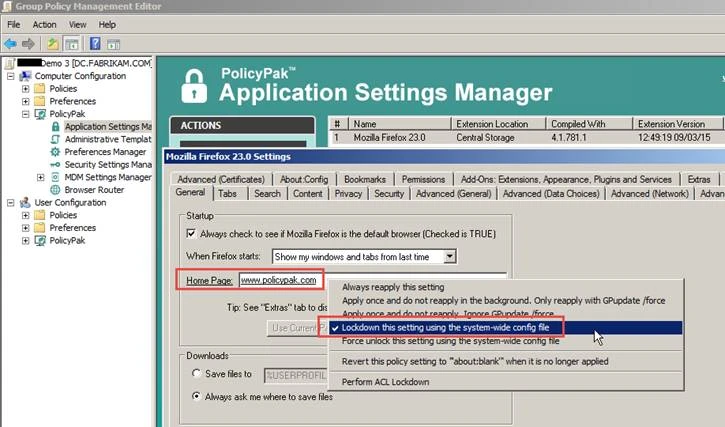
Task: Collapse the Computer Configuration tree node
Action: pos(11,76)
